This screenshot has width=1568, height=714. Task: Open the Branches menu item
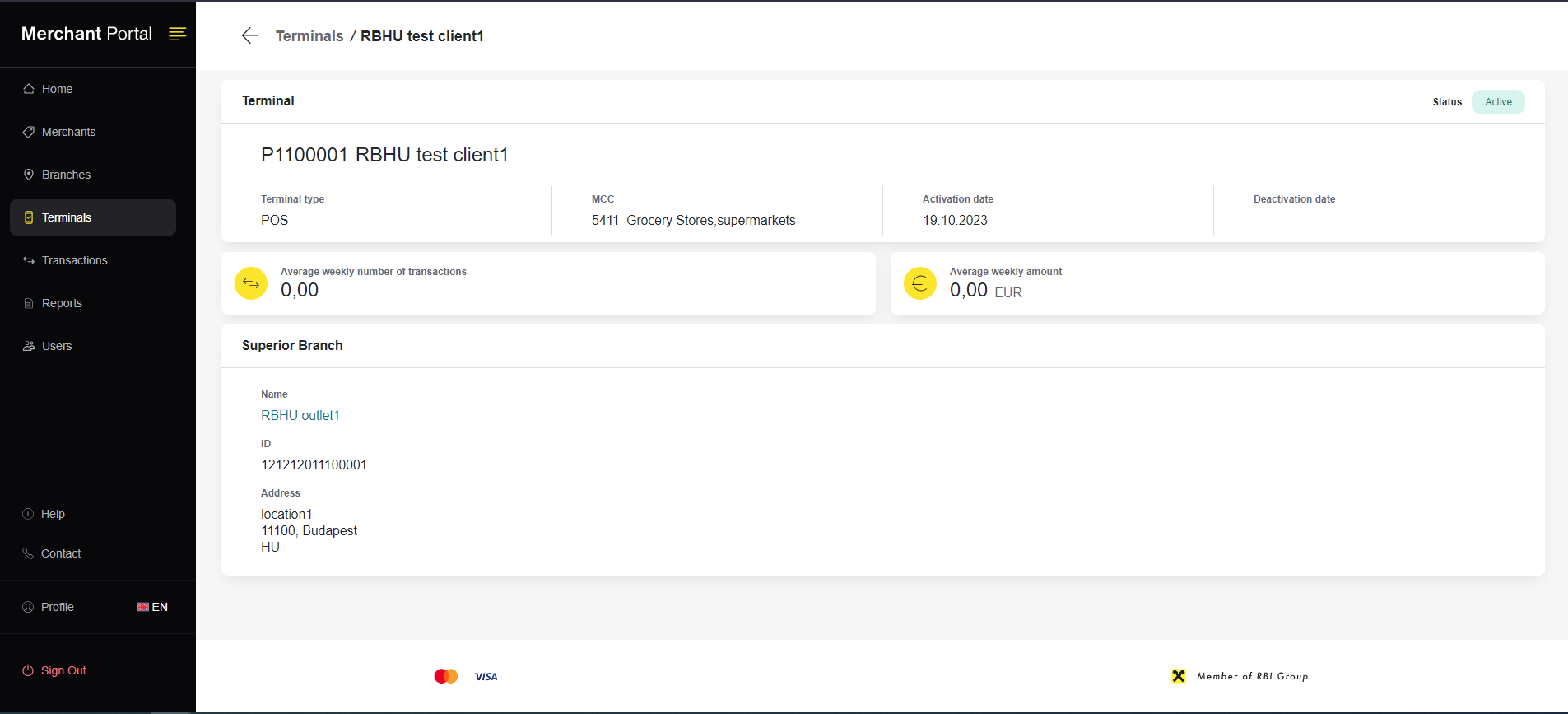(x=93, y=175)
